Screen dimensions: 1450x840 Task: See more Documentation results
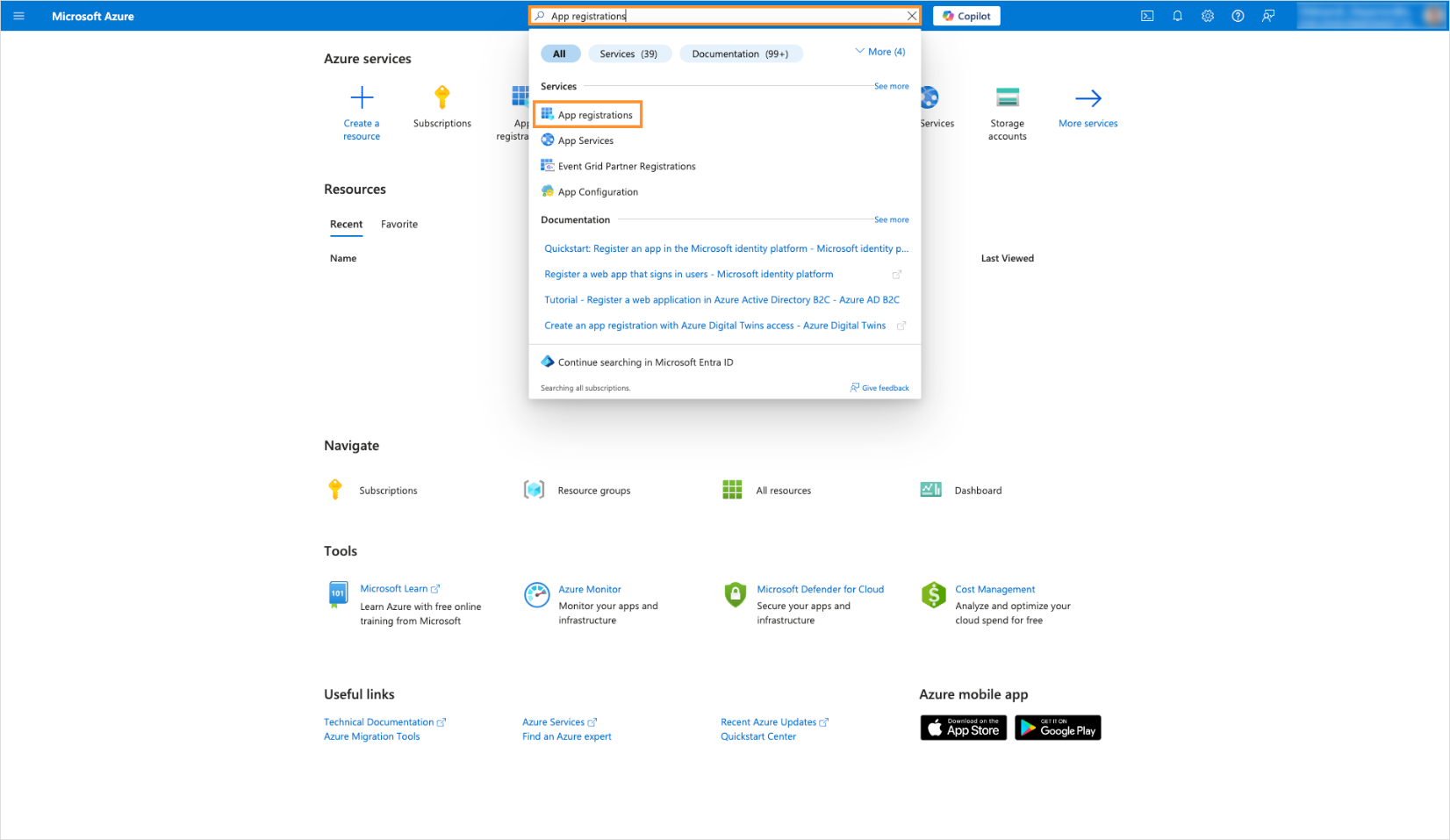click(891, 219)
